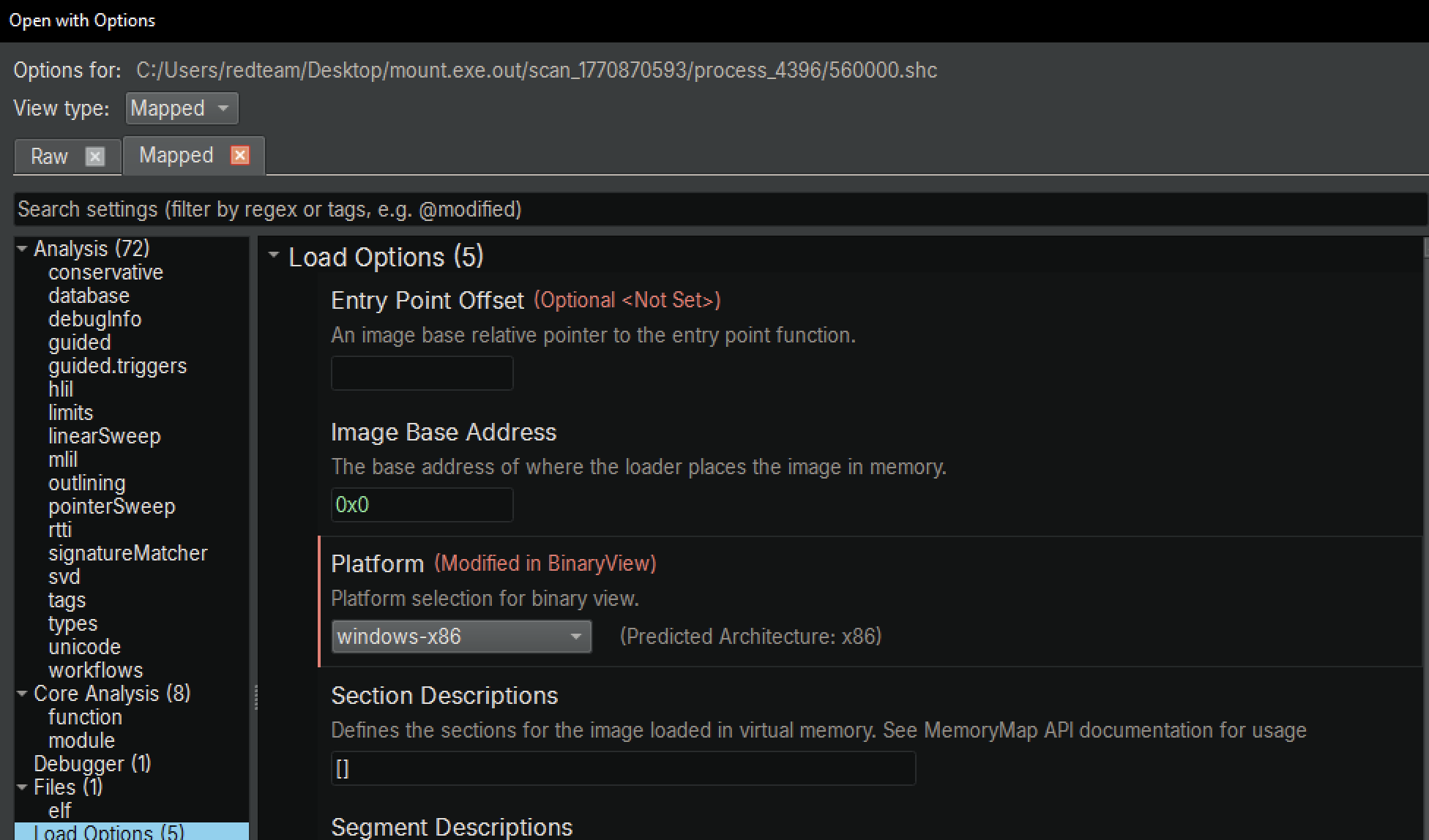Select tags in the Analysis tree

point(67,600)
